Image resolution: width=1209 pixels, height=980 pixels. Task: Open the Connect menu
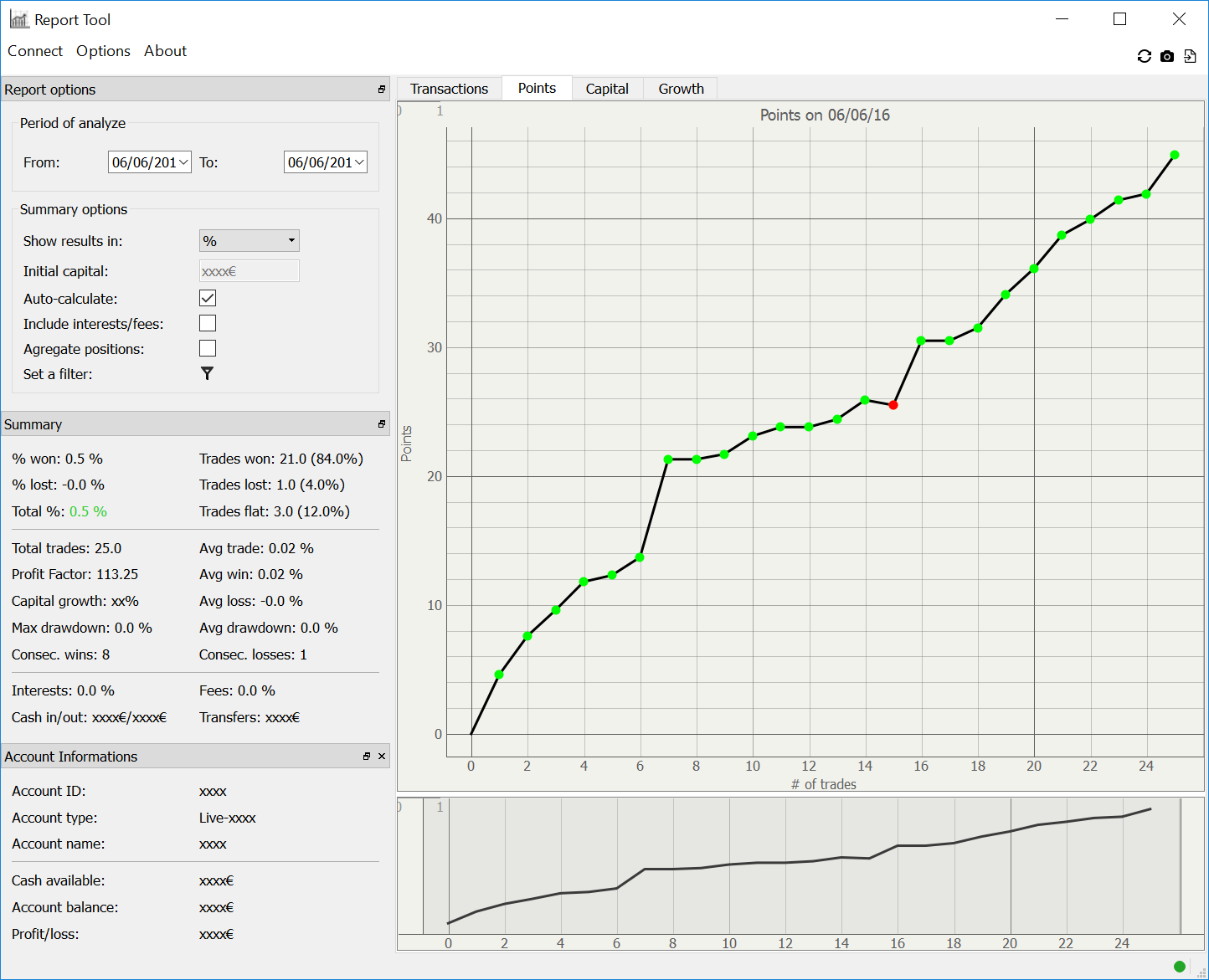click(35, 51)
